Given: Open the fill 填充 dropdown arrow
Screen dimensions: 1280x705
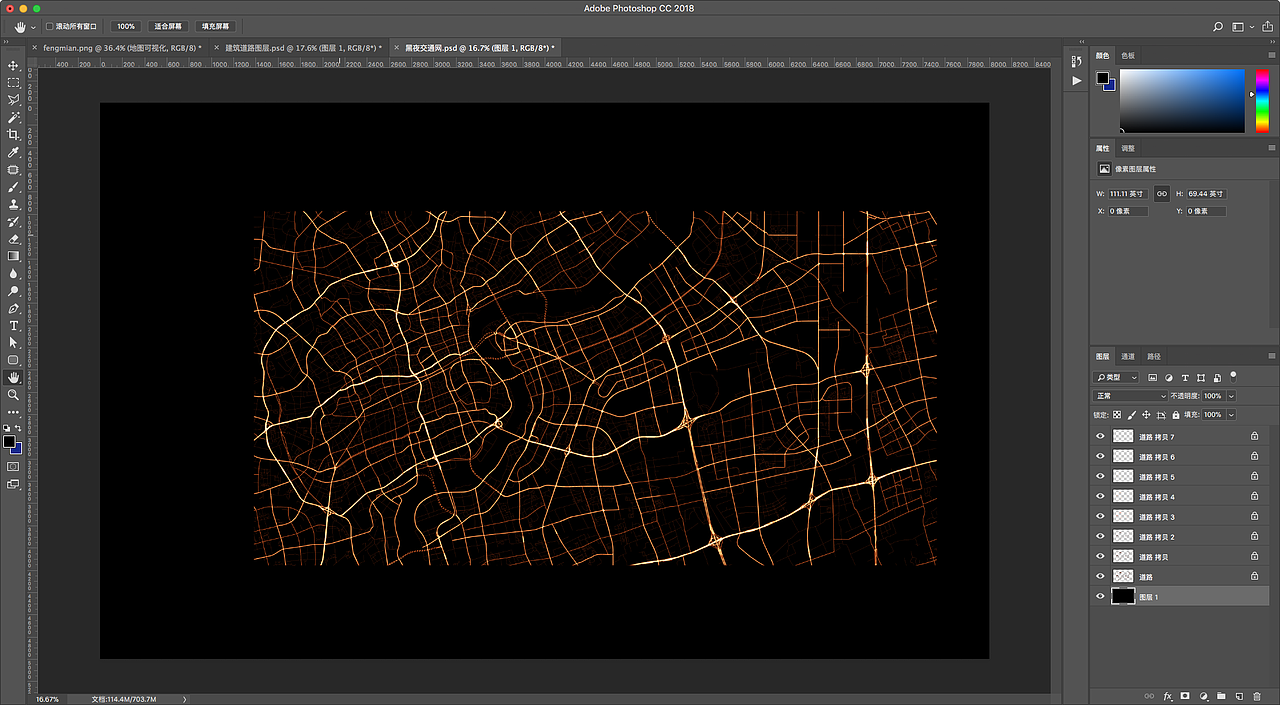Looking at the screenshot, I should (x=1231, y=414).
